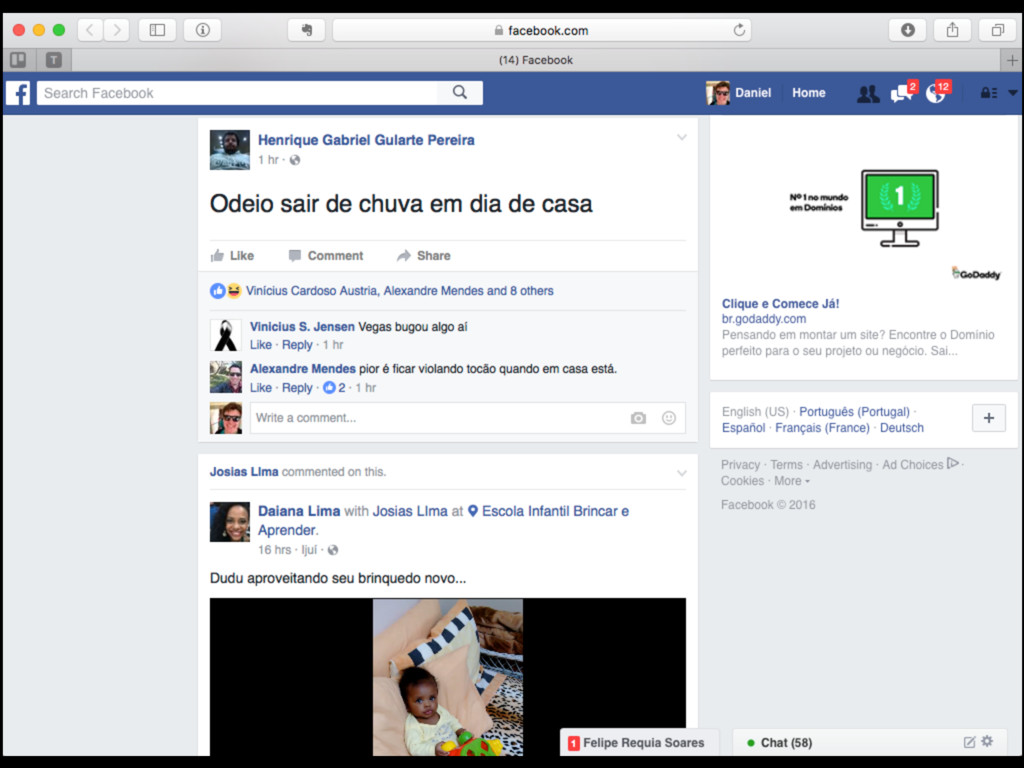
Task: Switch language to Deutsch
Action: (901, 428)
